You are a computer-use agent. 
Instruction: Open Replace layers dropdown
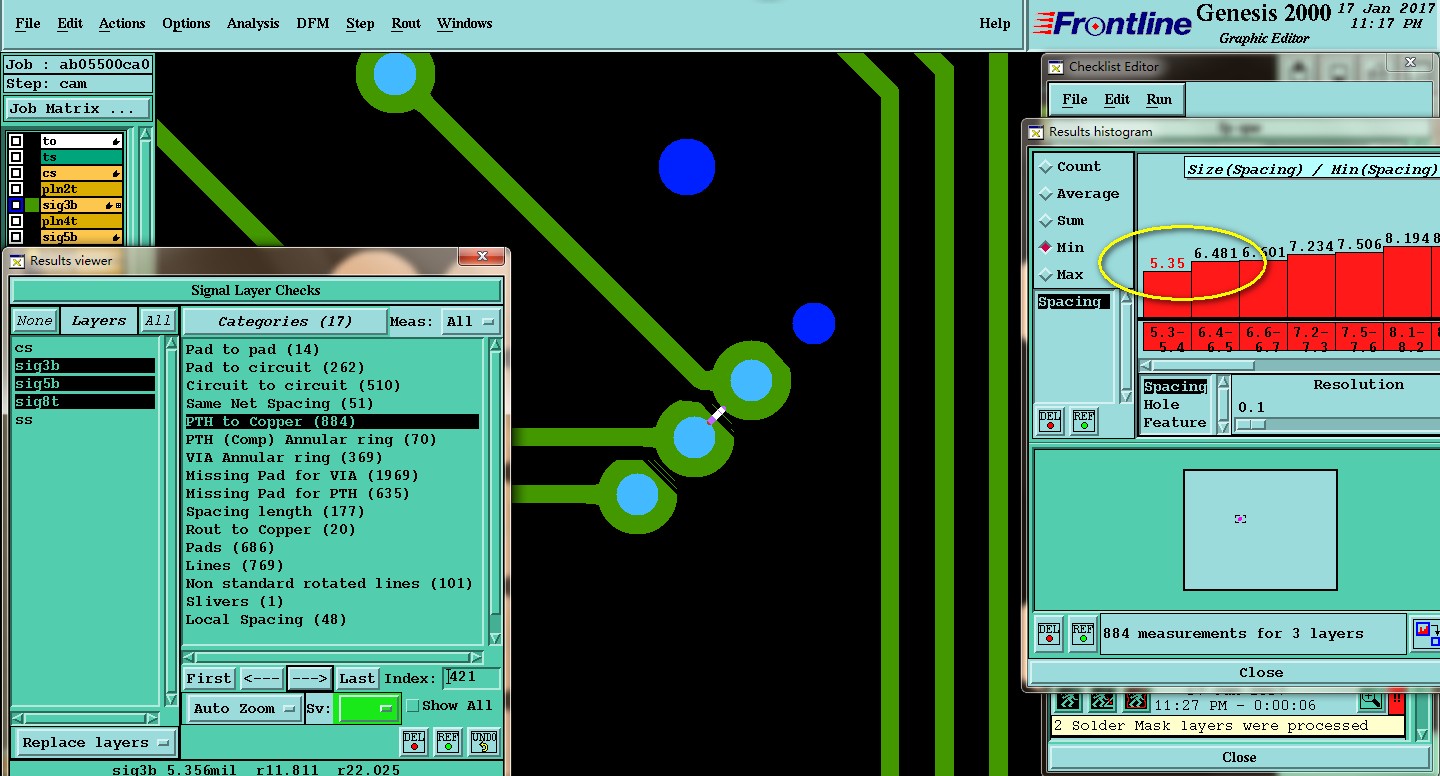95,742
